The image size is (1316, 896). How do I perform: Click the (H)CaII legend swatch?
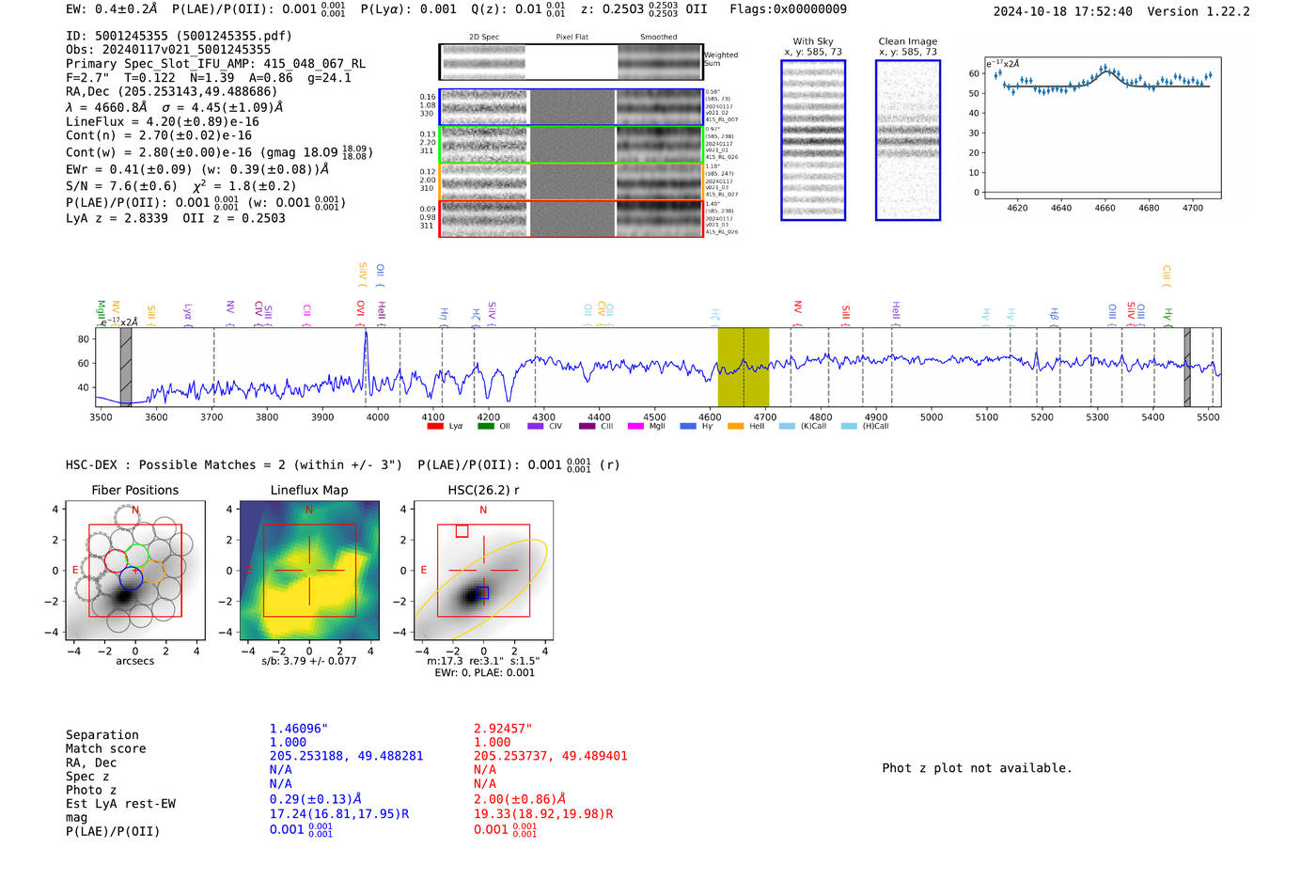[849, 426]
